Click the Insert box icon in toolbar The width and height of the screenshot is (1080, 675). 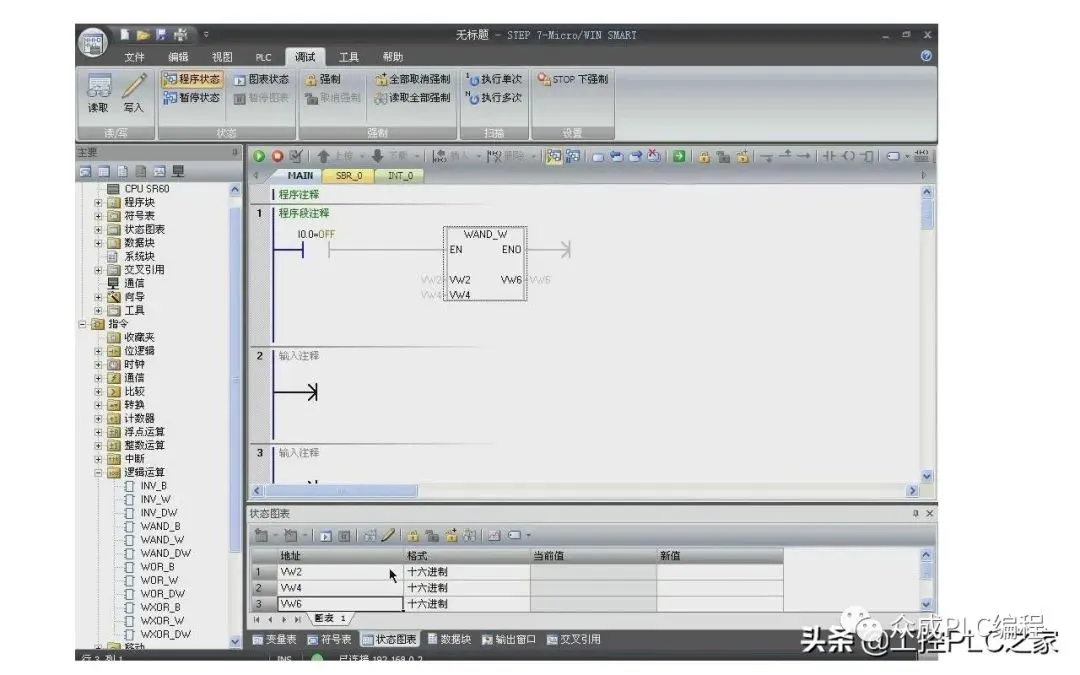point(868,156)
